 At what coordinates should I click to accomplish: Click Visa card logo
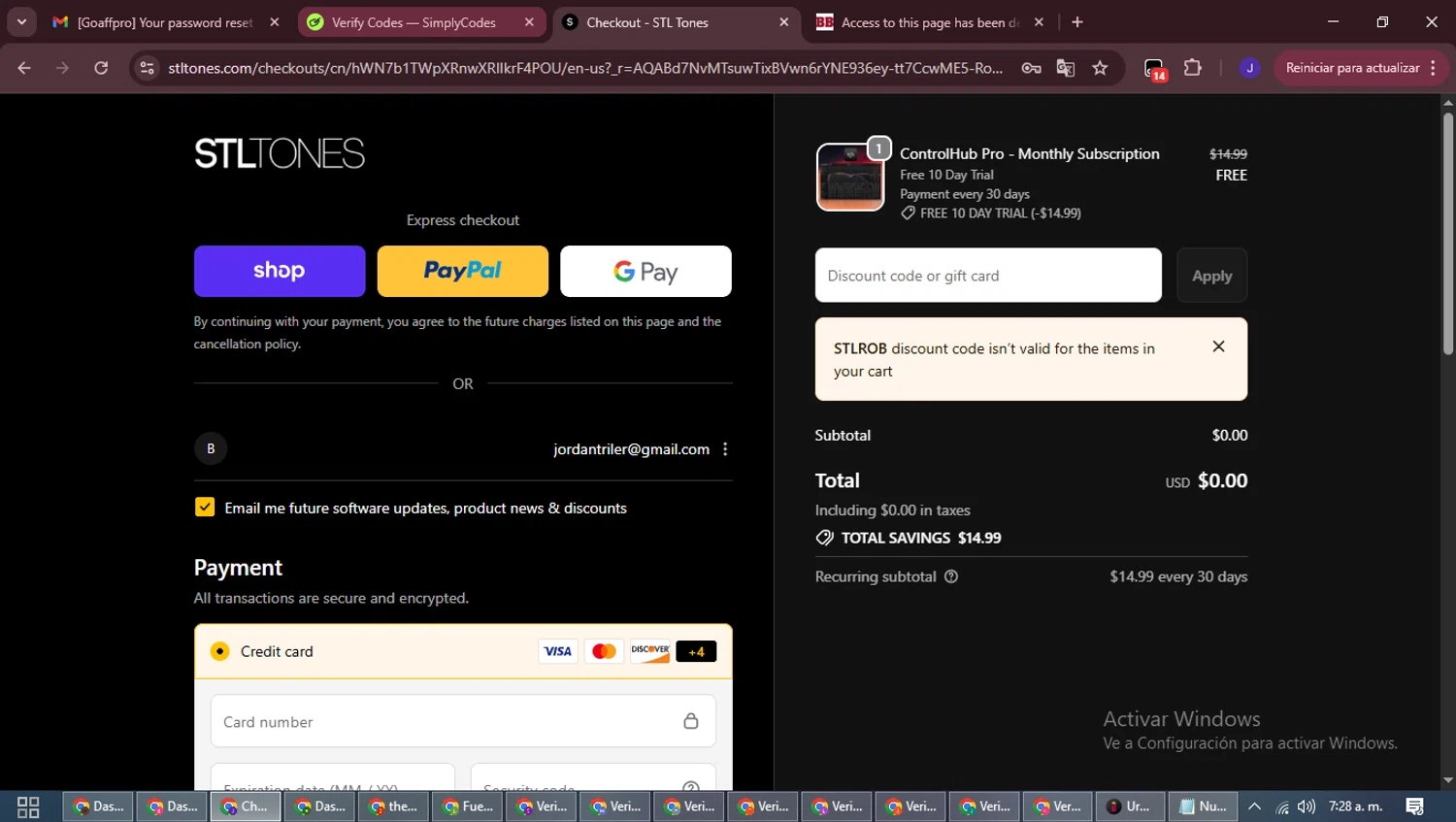click(558, 651)
